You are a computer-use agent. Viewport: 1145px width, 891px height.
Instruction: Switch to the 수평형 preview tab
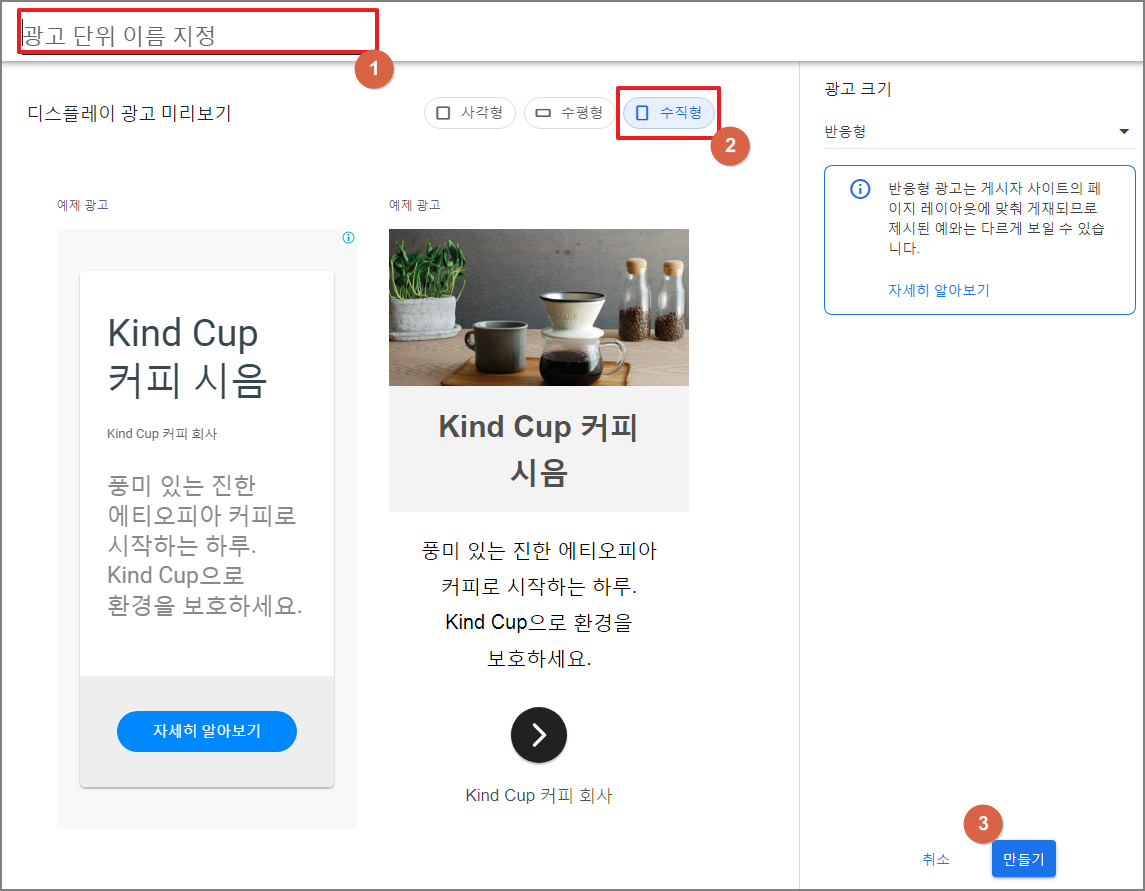coord(569,113)
